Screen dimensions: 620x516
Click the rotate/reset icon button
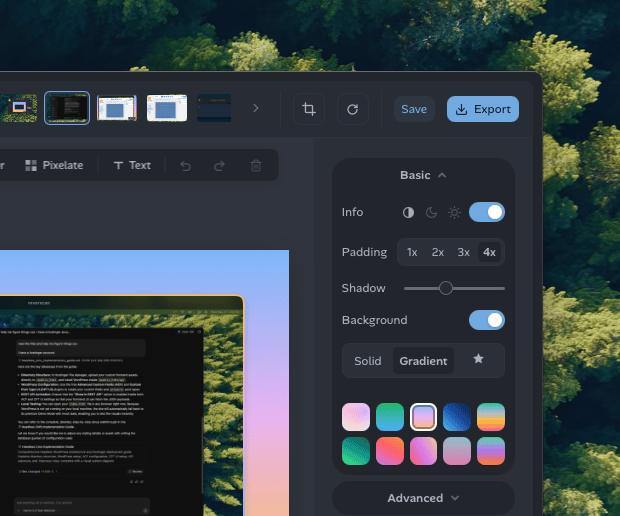(x=353, y=109)
